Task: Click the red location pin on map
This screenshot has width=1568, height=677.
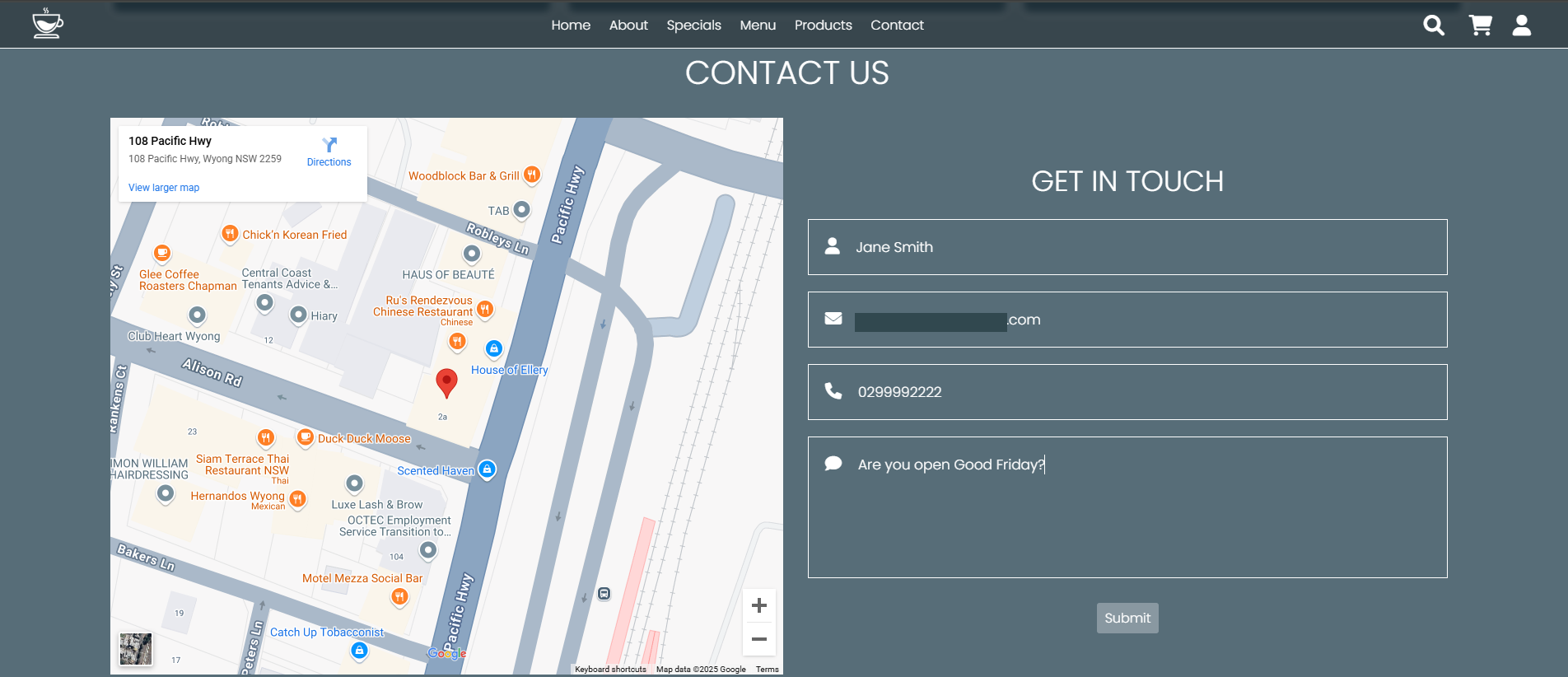Action: coord(446,382)
